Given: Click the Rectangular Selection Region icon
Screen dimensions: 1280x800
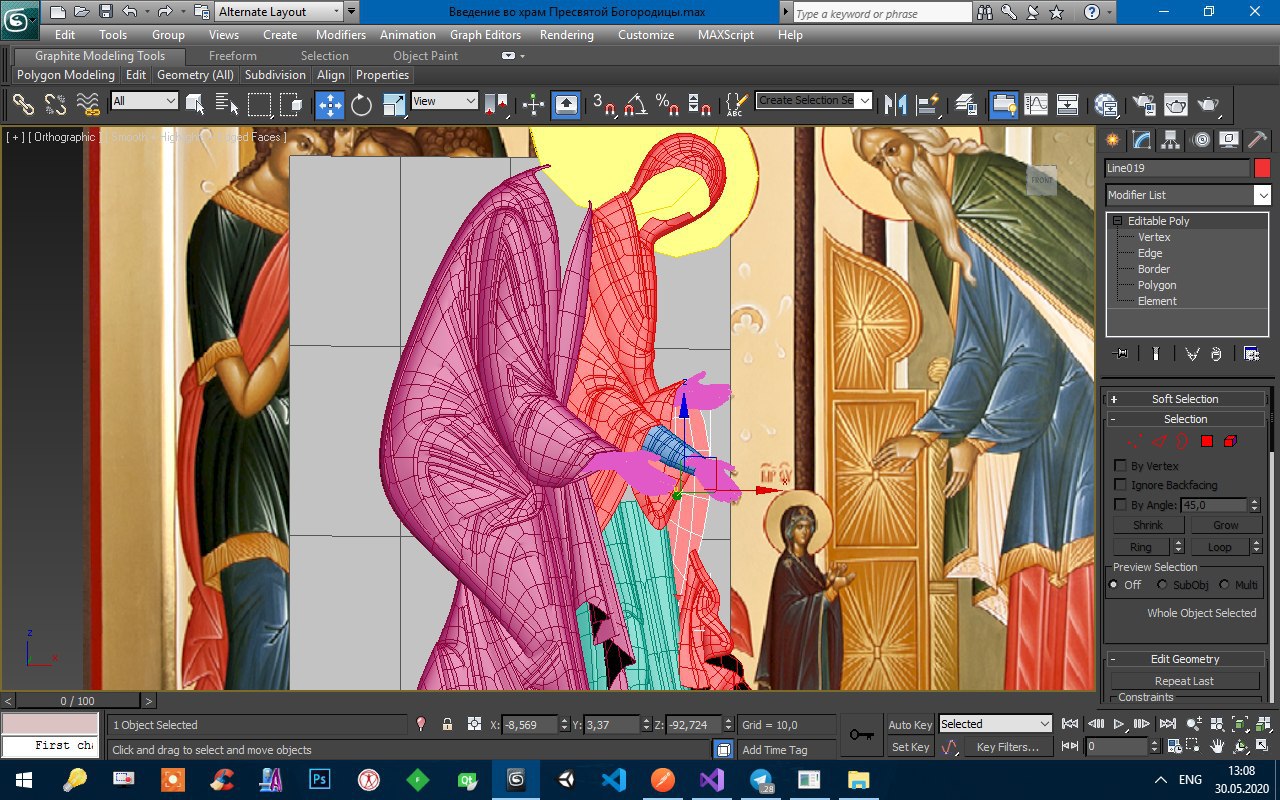Looking at the screenshot, I should pyautogui.click(x=259, y=103).
